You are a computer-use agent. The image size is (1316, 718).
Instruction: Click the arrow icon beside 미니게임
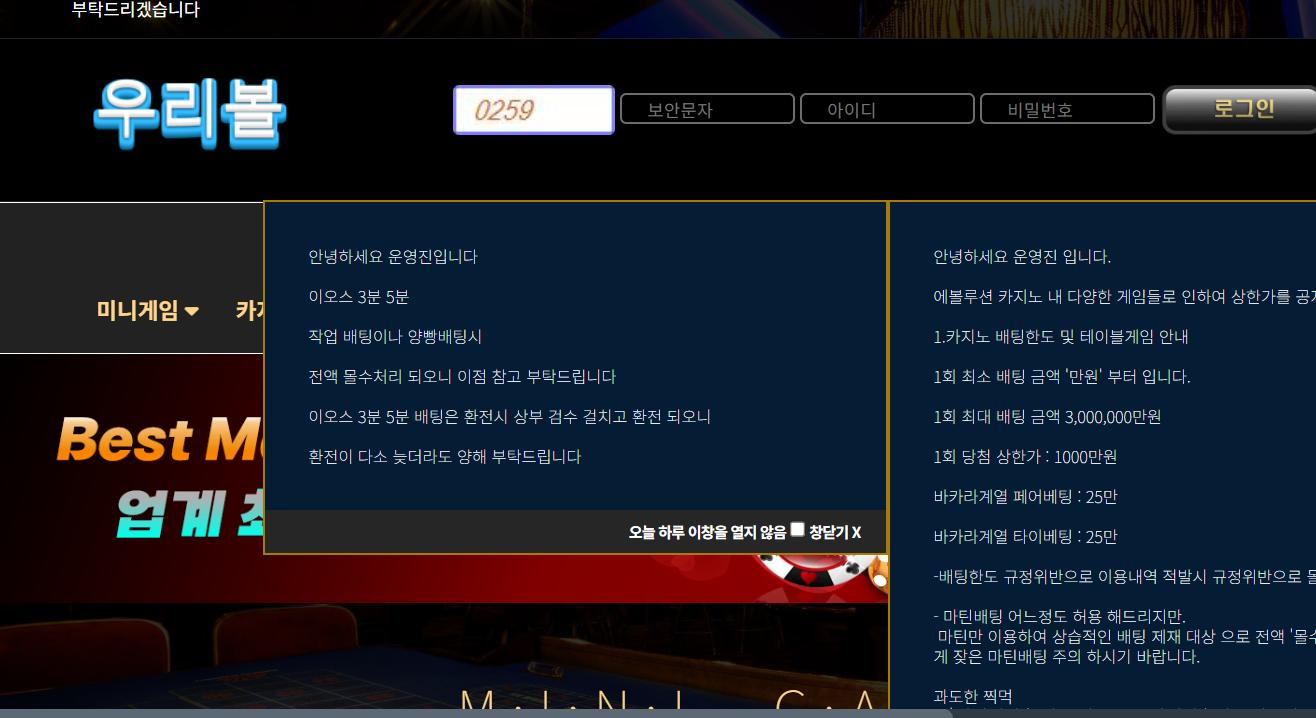[192, 312]
